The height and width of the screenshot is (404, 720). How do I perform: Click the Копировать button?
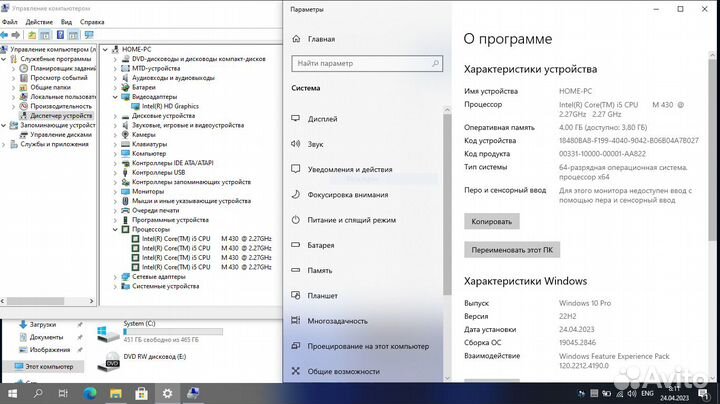pos(491,221)
